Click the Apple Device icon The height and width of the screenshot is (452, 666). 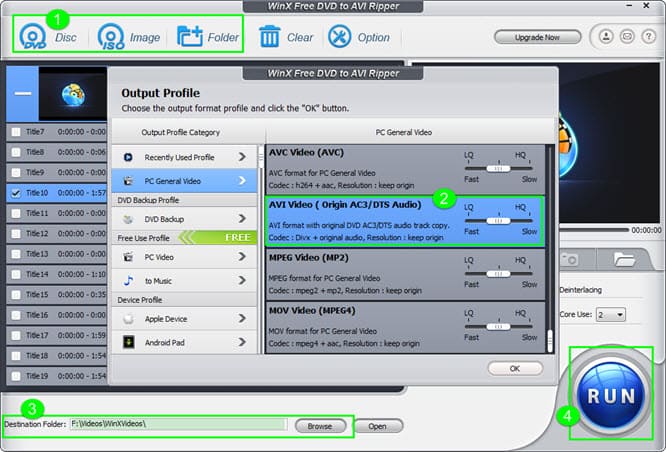pyautogui.click(x=128, y=319)
